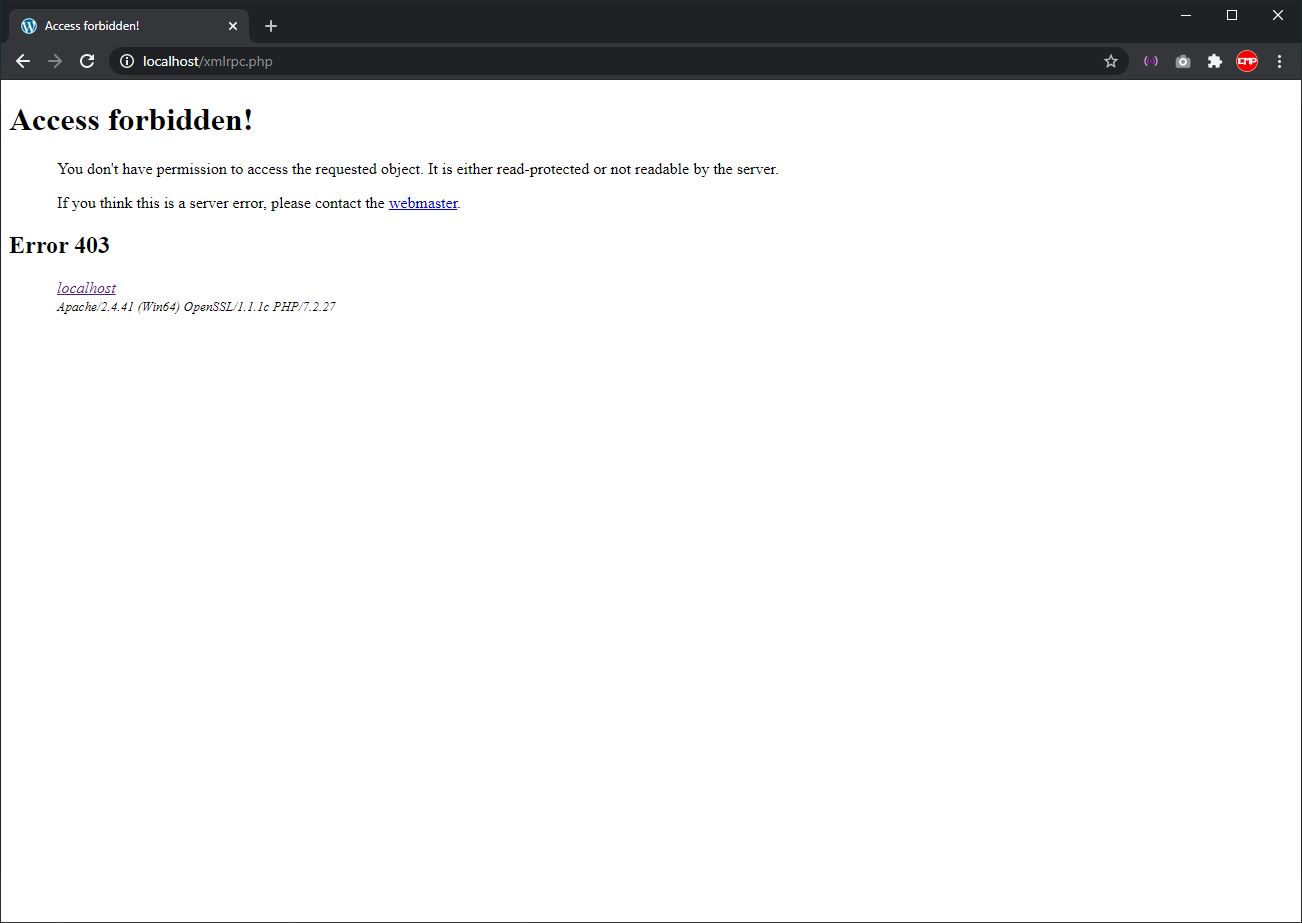
Task: Open the purple broadcast extension icon
Action: click(1151, 61)
